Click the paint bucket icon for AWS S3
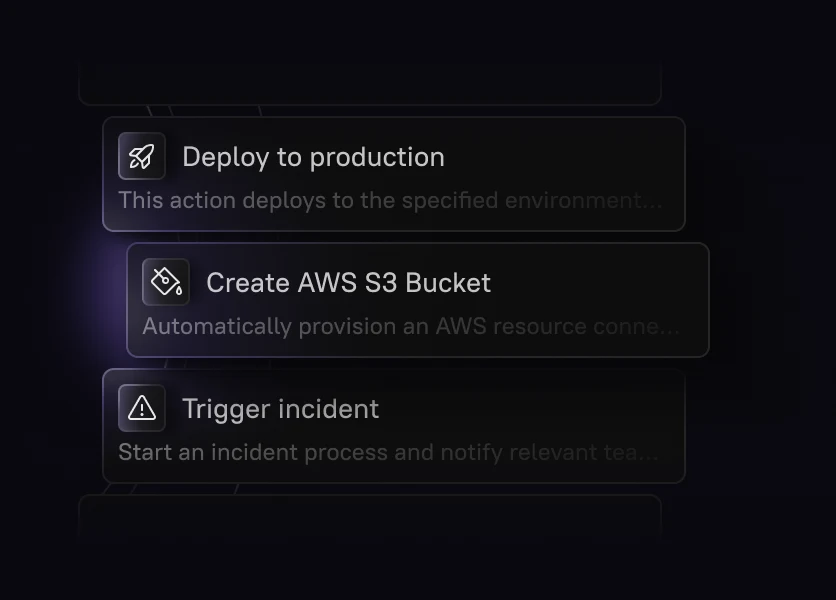Image resolution: width=836 pixels, height=600 pixels. pyautogui.click(x=166, y=282)
